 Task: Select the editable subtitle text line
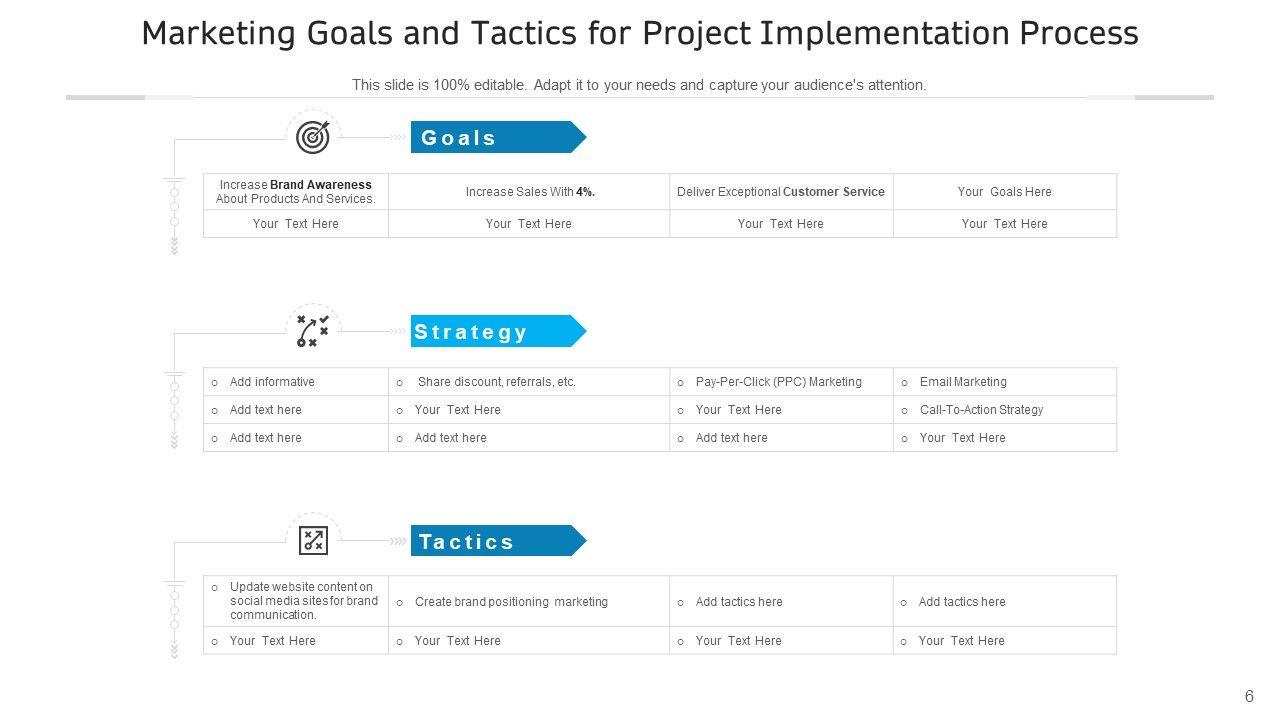(x=639, y=85)
